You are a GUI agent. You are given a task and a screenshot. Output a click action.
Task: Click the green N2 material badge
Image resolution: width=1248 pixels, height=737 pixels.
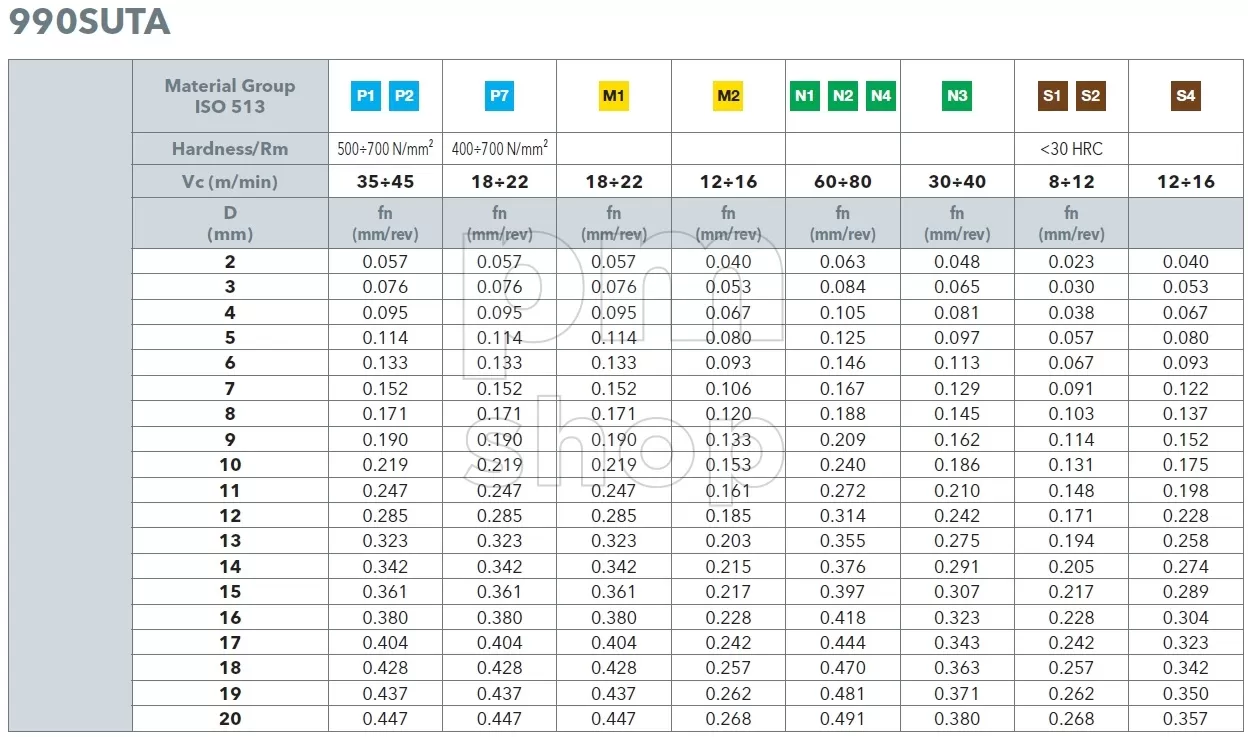(x=843, y=96)
